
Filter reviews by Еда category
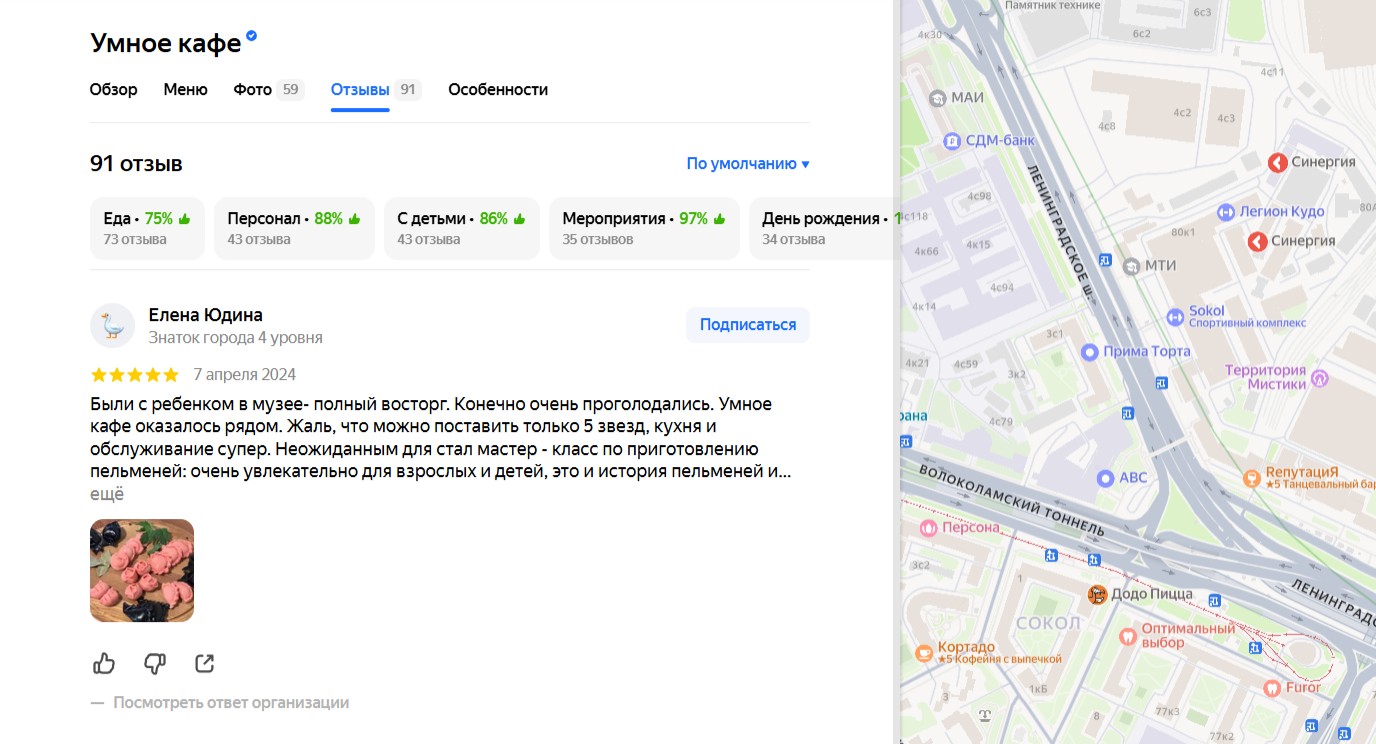147,228
